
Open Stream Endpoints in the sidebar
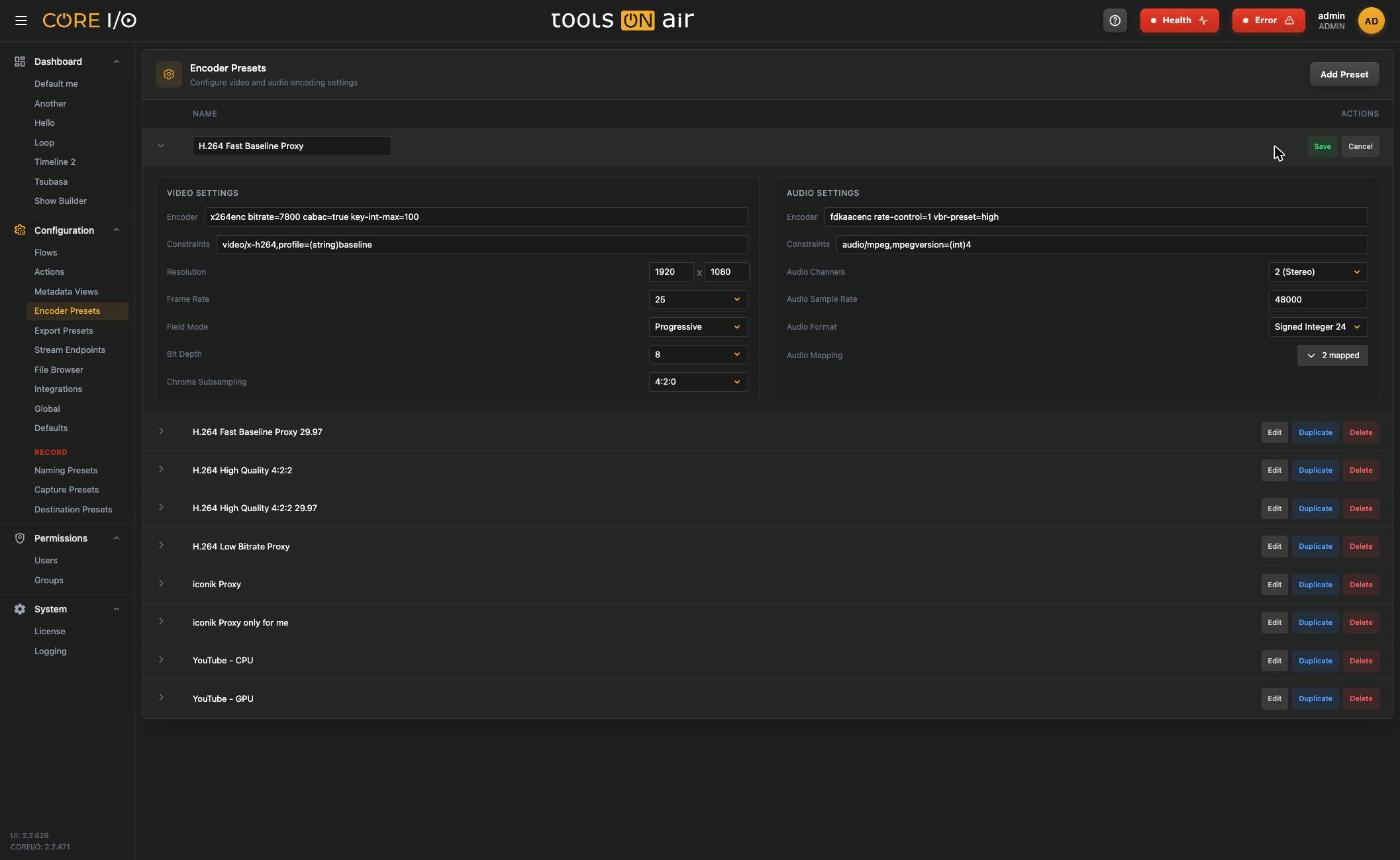[x=69, y=350]
